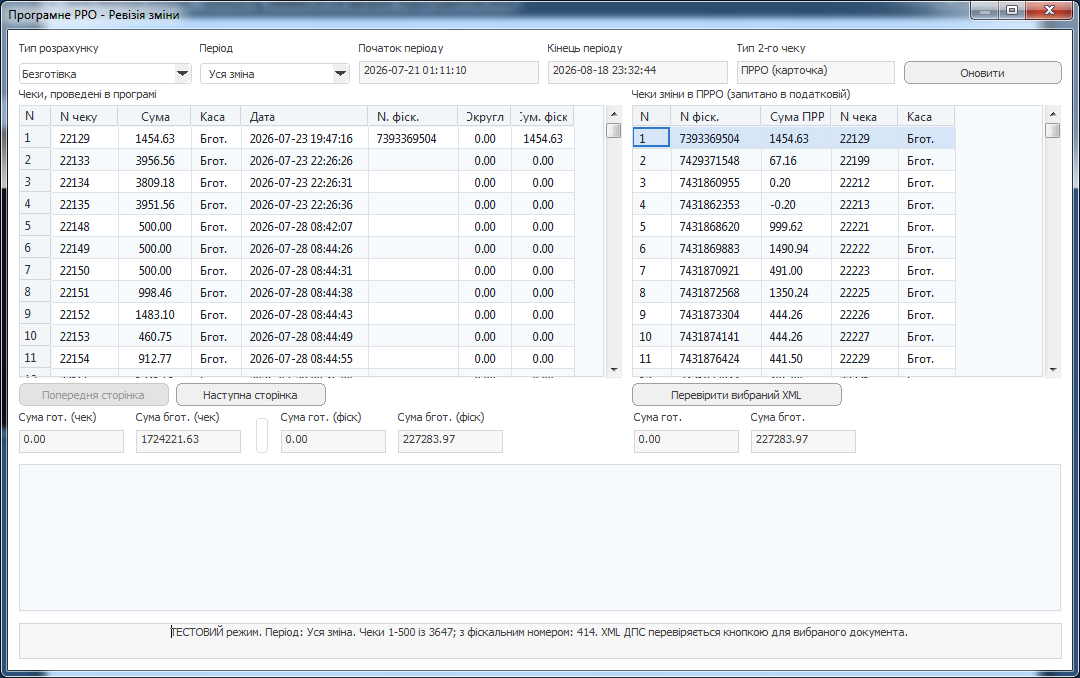Select check 22148 cell
This screenshot has width=1080, height=678.
click(84, 227)
